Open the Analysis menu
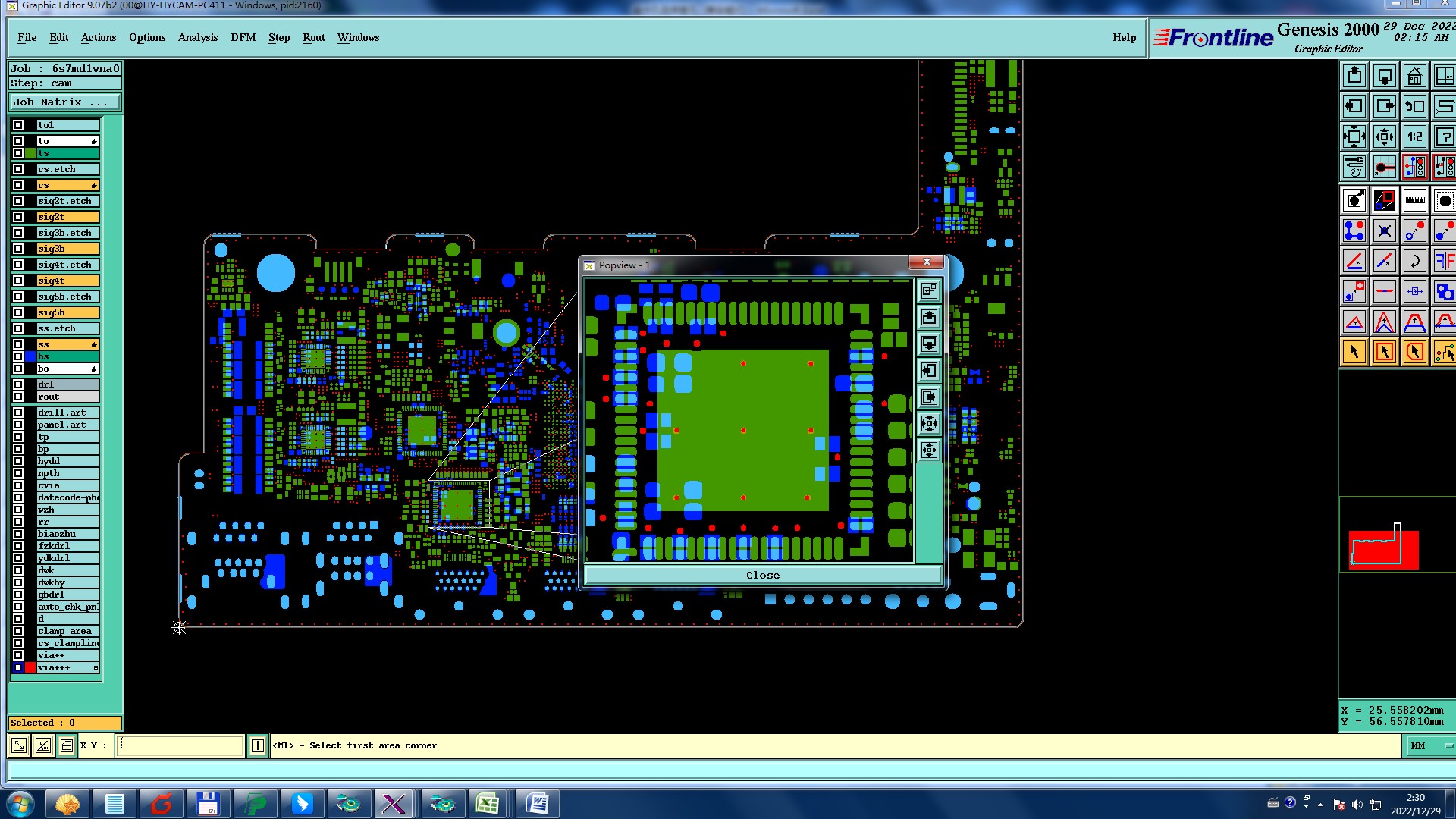Image resolution: width=1456 pixels, height=819 pixels. (197, 37)
